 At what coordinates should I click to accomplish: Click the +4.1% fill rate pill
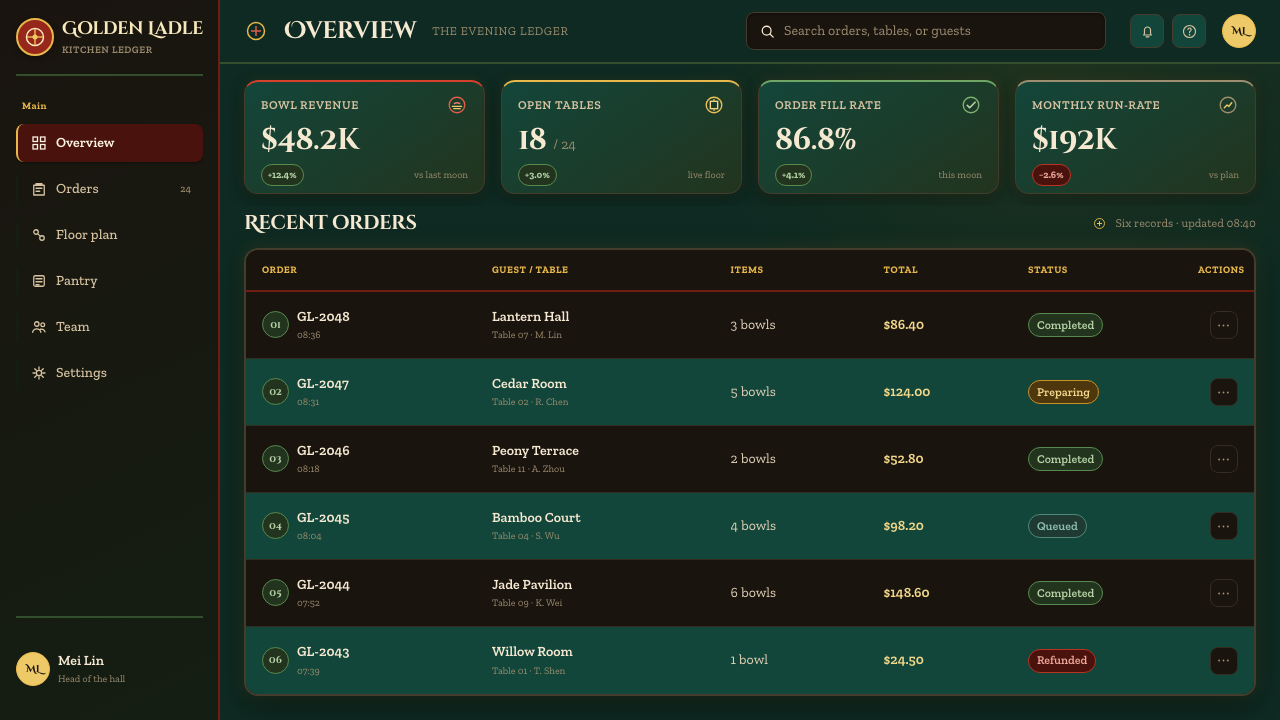click(x=794, y=175)
